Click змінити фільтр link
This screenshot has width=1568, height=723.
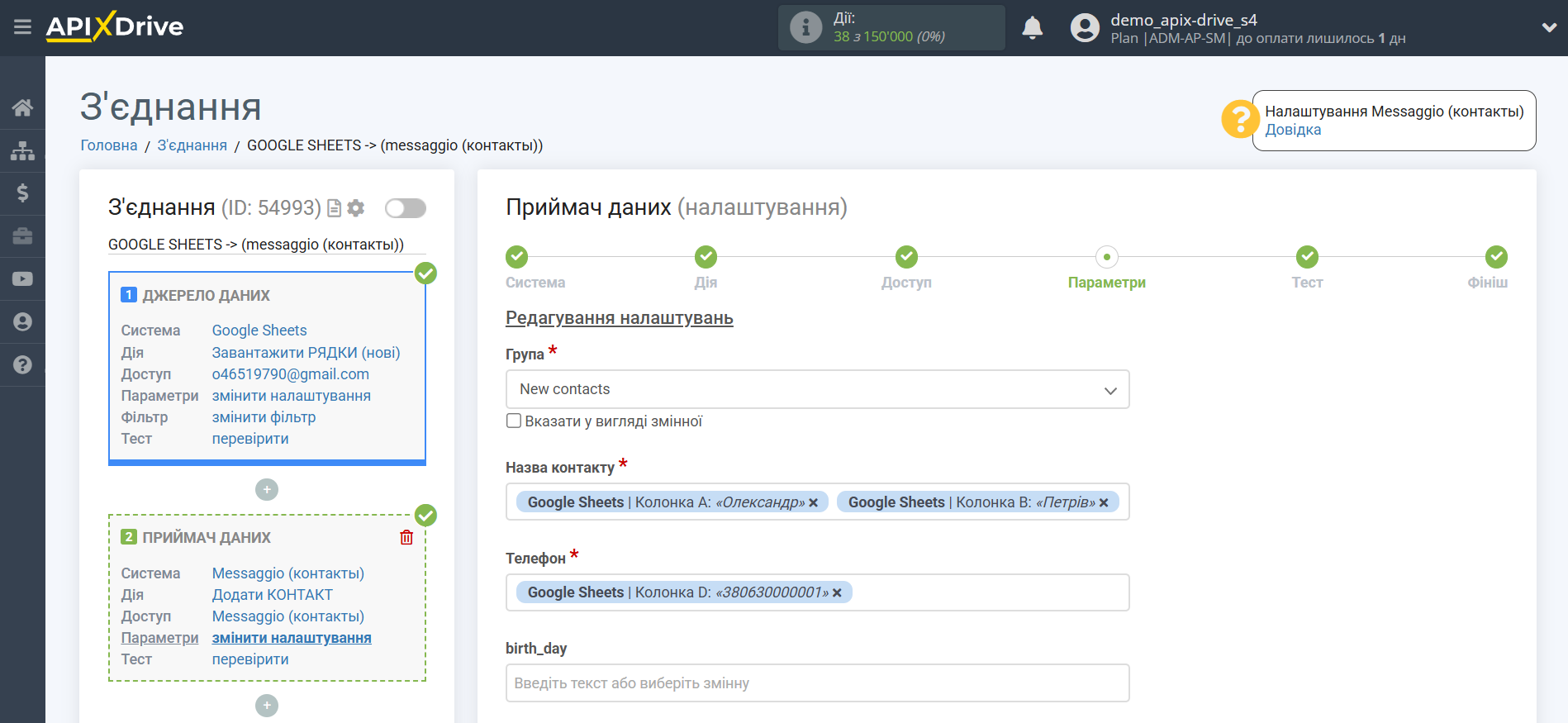[264, 417]
